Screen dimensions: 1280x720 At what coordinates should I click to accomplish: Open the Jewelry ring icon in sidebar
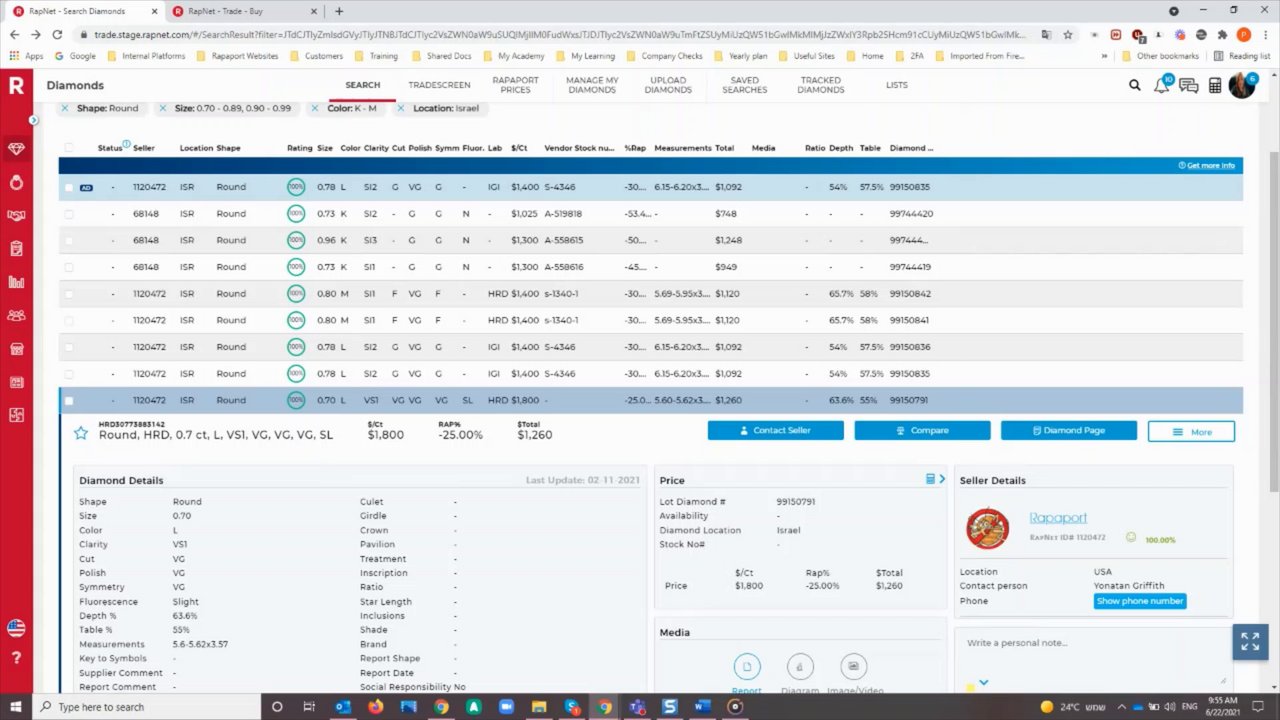coord(16,182)
